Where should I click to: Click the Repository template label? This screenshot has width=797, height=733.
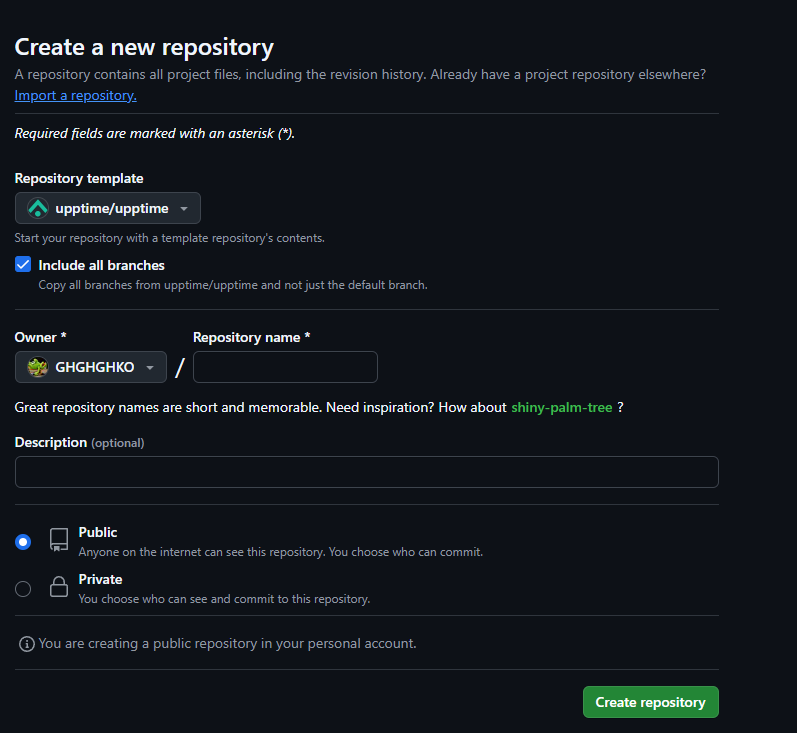coord(79,178)
